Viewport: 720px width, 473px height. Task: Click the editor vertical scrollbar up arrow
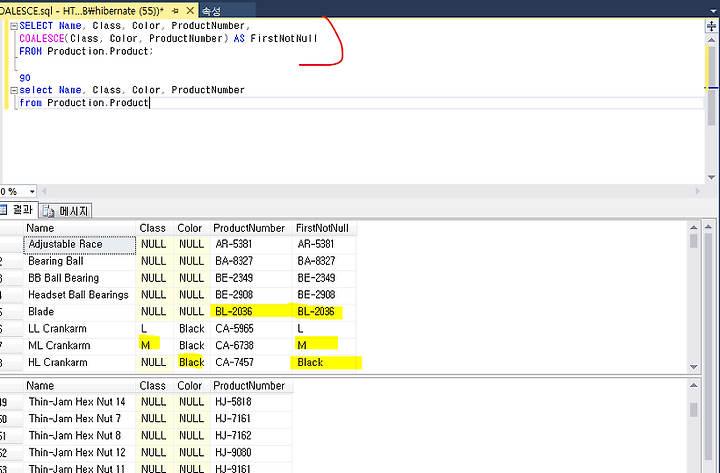711,40
